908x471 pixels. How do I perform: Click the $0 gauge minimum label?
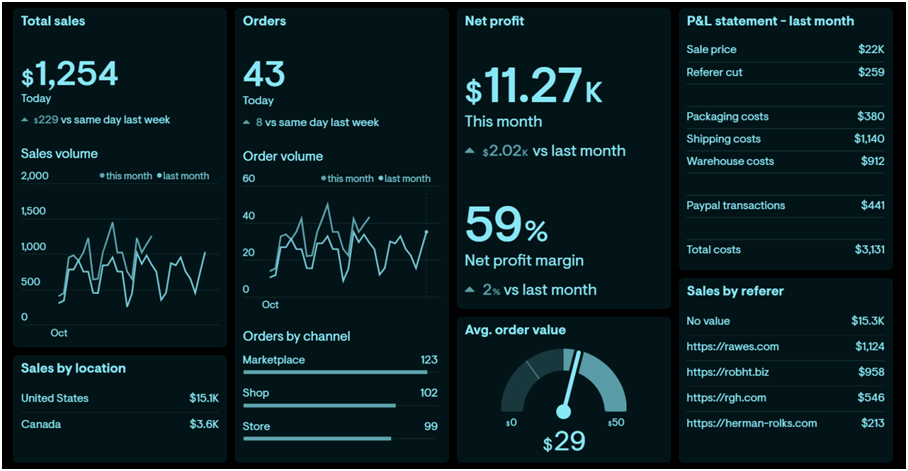tap(511, 423)
